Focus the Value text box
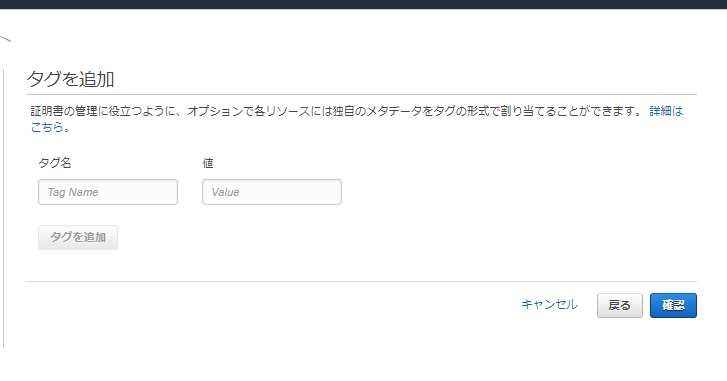Image resolution: width=727 pixels, height=381 pixels. [x=272, y=192]
